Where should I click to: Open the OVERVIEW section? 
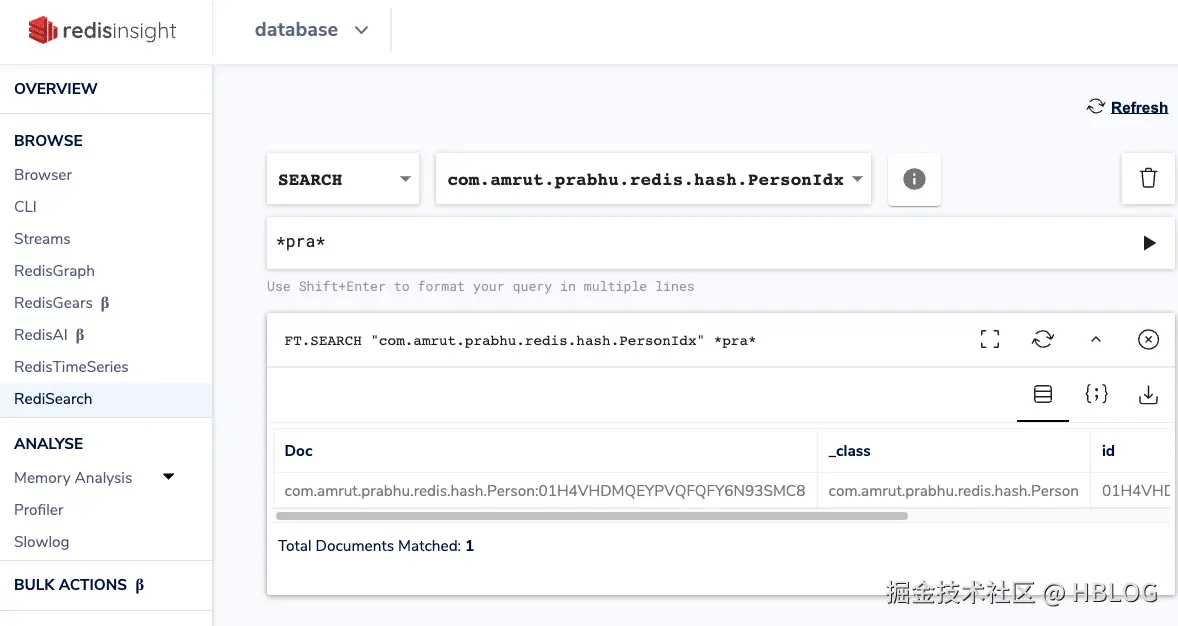tap(56, 89)
